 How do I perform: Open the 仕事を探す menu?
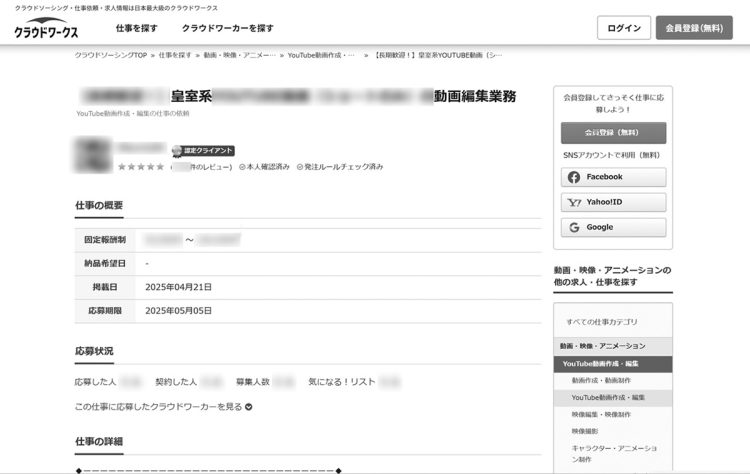tap(136, 28)
